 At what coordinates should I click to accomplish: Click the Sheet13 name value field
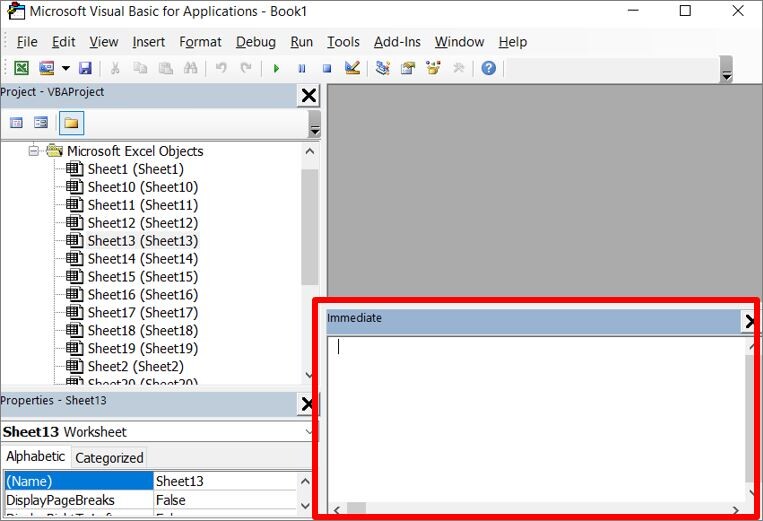(225, 481)
